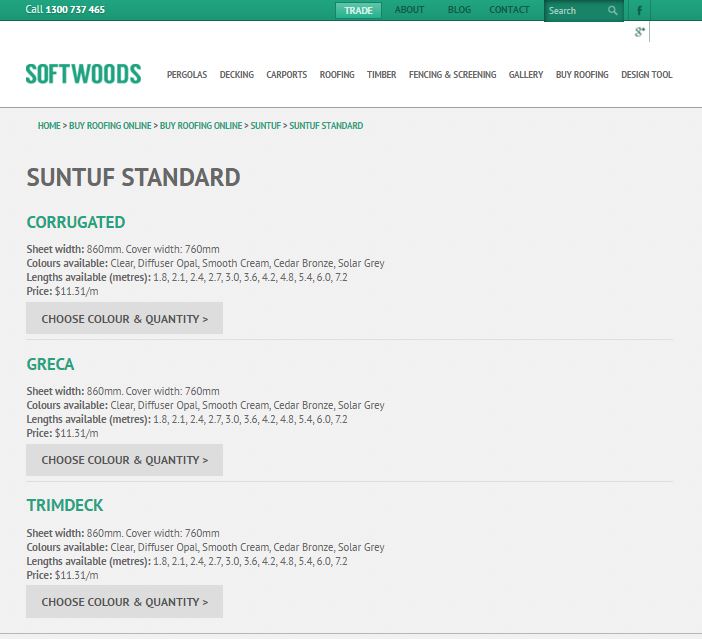Choose colour & quantity for Trimdeck
This screenshot has width=702, height=639.
(x=124, y=601)
